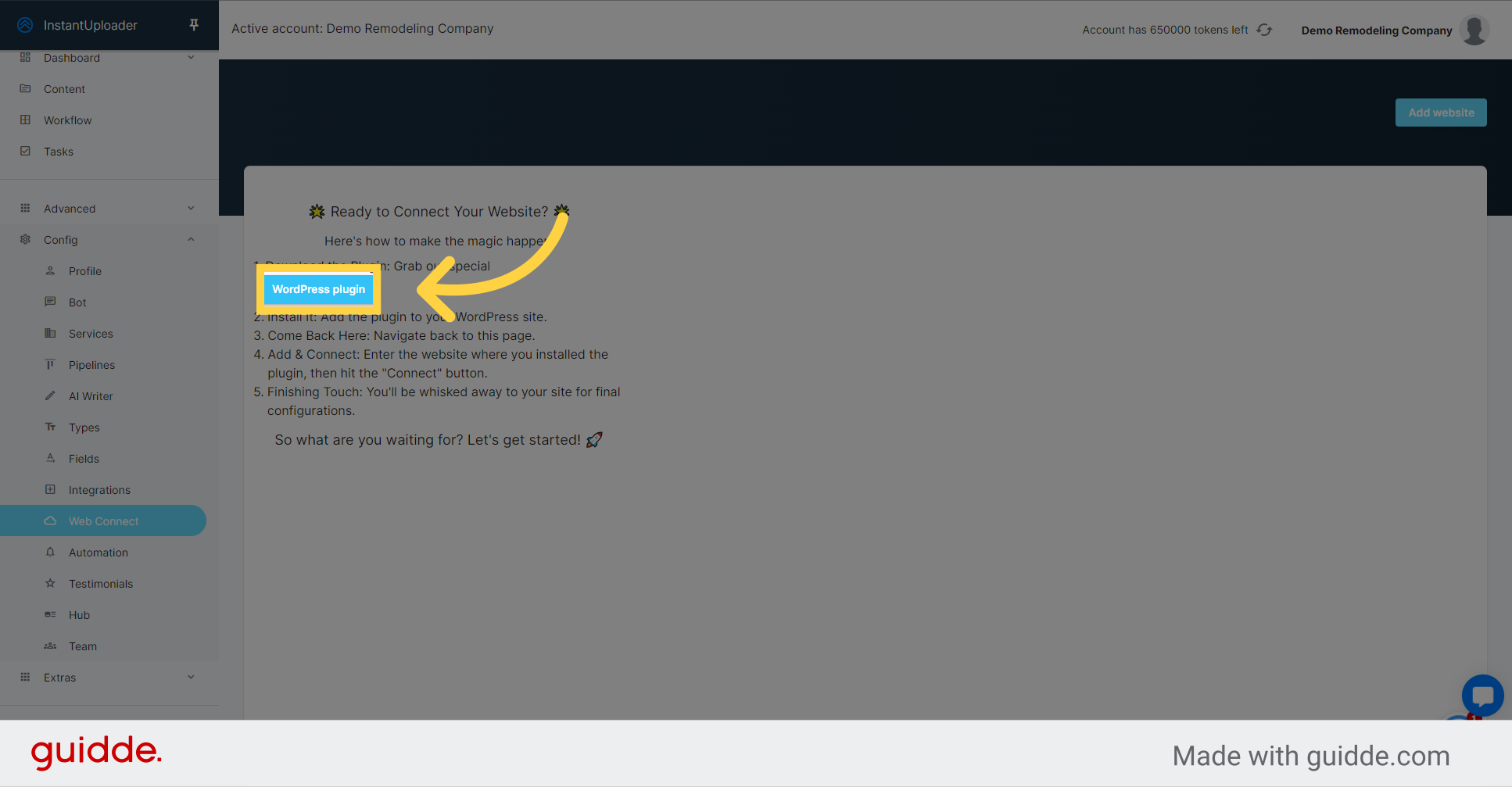Screen dimensions: 1512x787
Task: Toggle the sidebar pin
Action: pos(193,24)
